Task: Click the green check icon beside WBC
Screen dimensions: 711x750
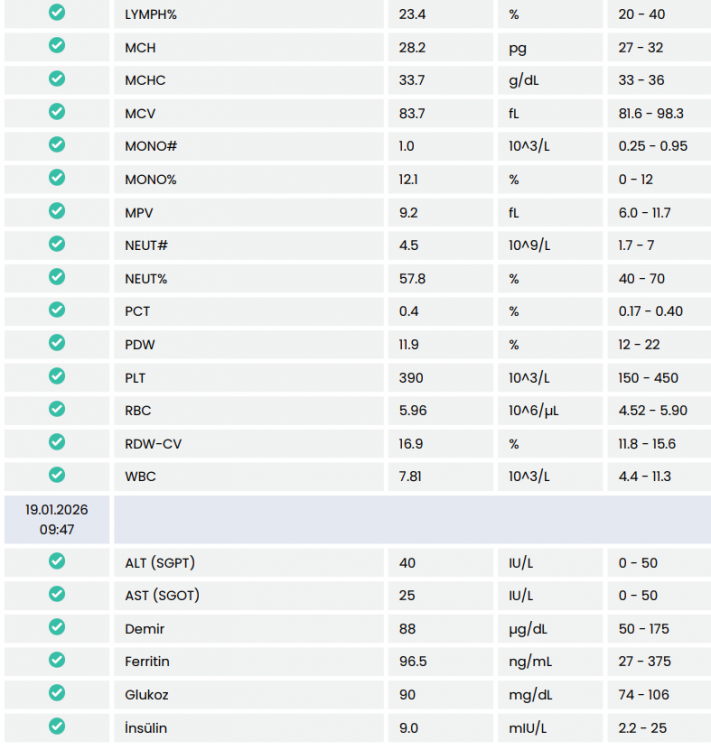Action: pyautogui.click(x=57, y=475)
